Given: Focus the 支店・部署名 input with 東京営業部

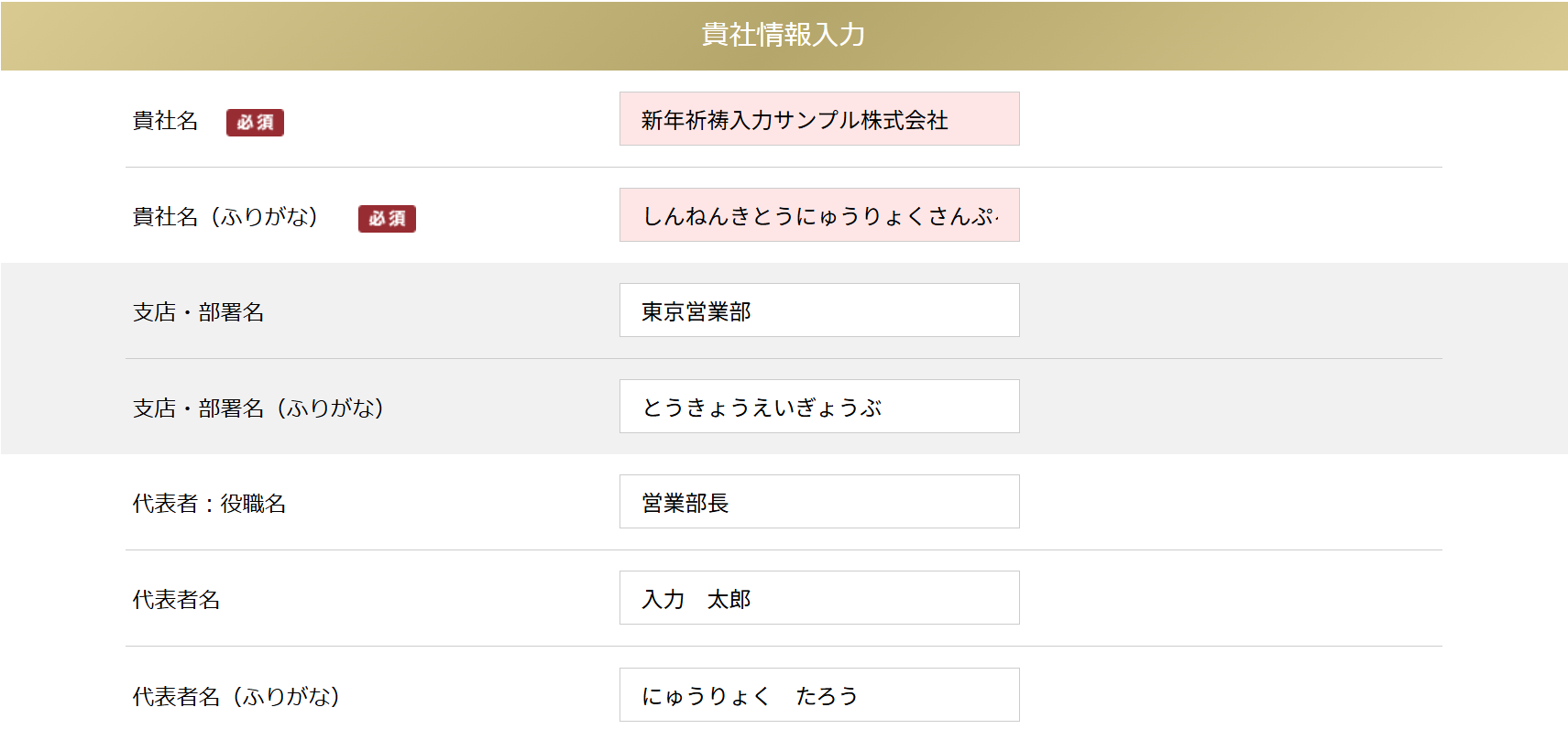Looking at the screenshot, I should (819, 310).
